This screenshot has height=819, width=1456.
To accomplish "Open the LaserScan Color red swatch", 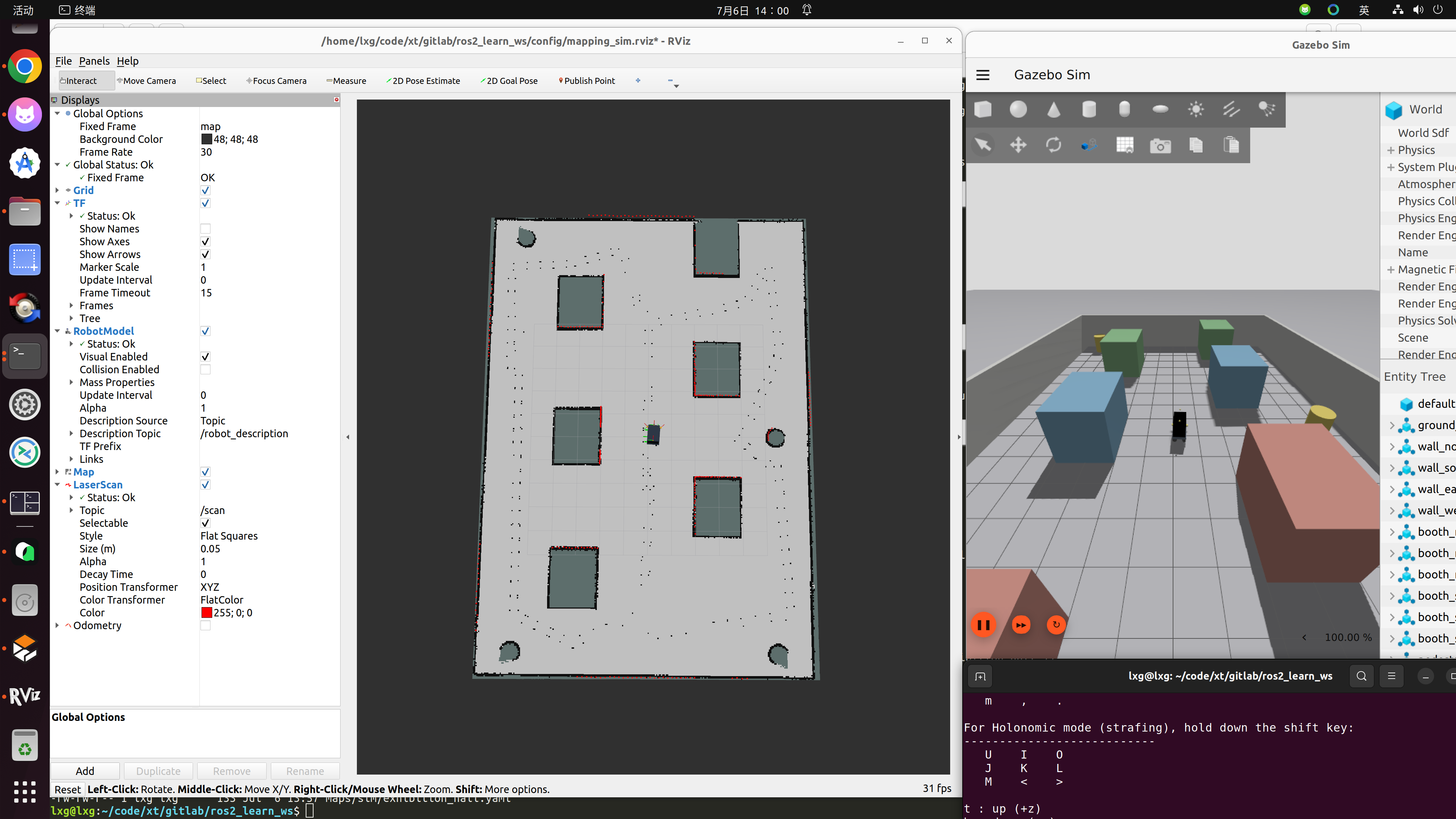I will click(x=206, y=613).
